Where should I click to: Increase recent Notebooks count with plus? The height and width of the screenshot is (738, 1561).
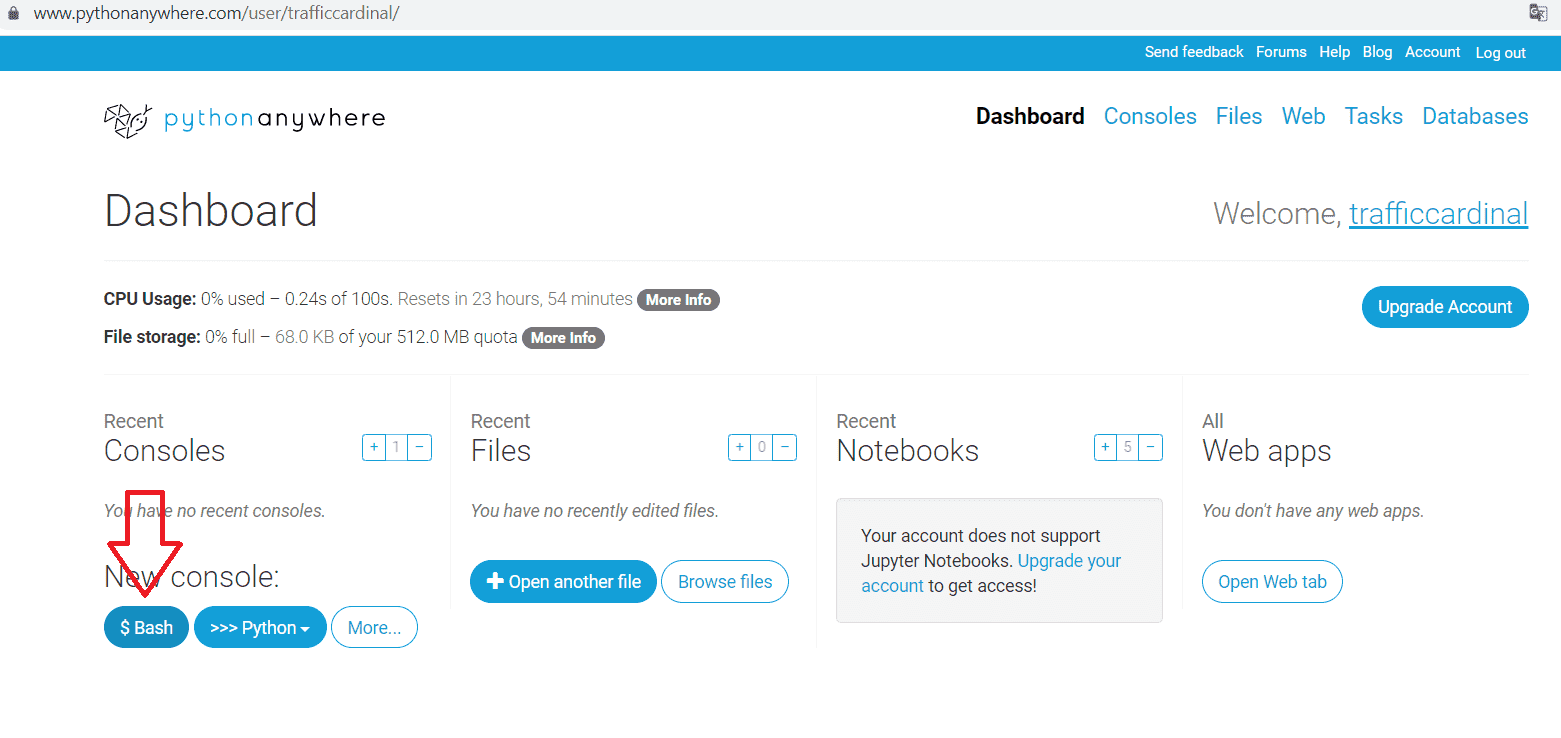click(x=1106, y=447)
